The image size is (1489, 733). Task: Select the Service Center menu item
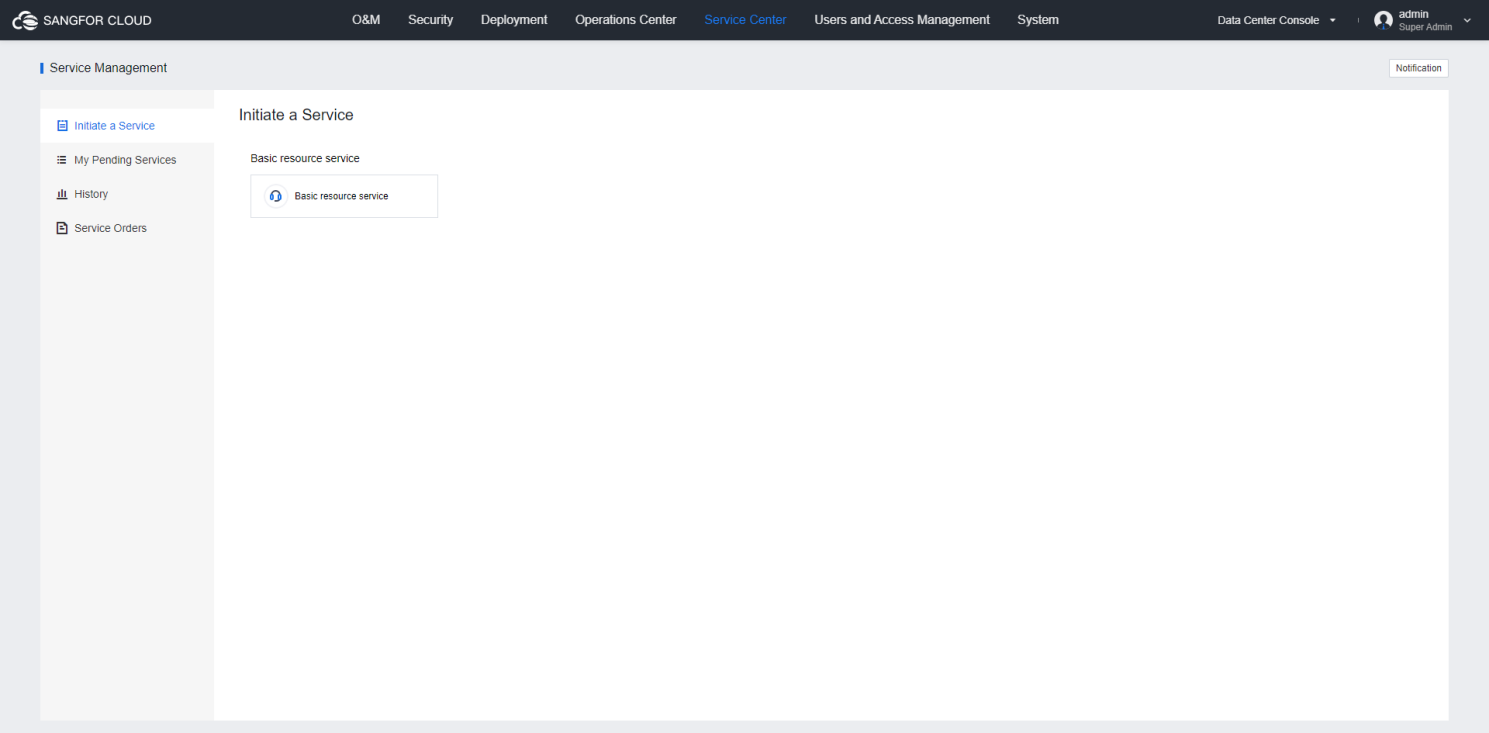click(x=745, y=20)
